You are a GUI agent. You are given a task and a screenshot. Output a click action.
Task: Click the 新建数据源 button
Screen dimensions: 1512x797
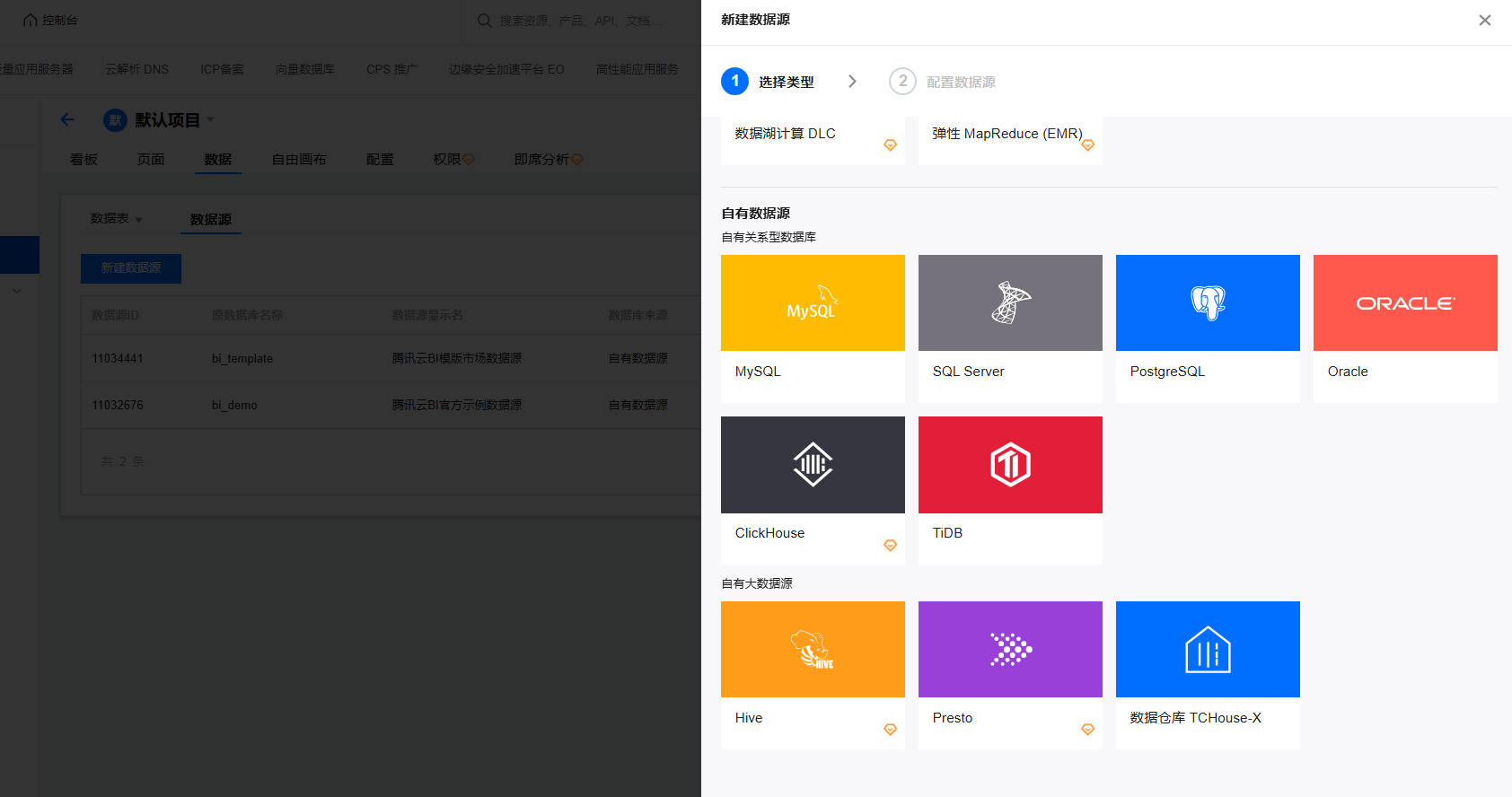coord(131,268)
